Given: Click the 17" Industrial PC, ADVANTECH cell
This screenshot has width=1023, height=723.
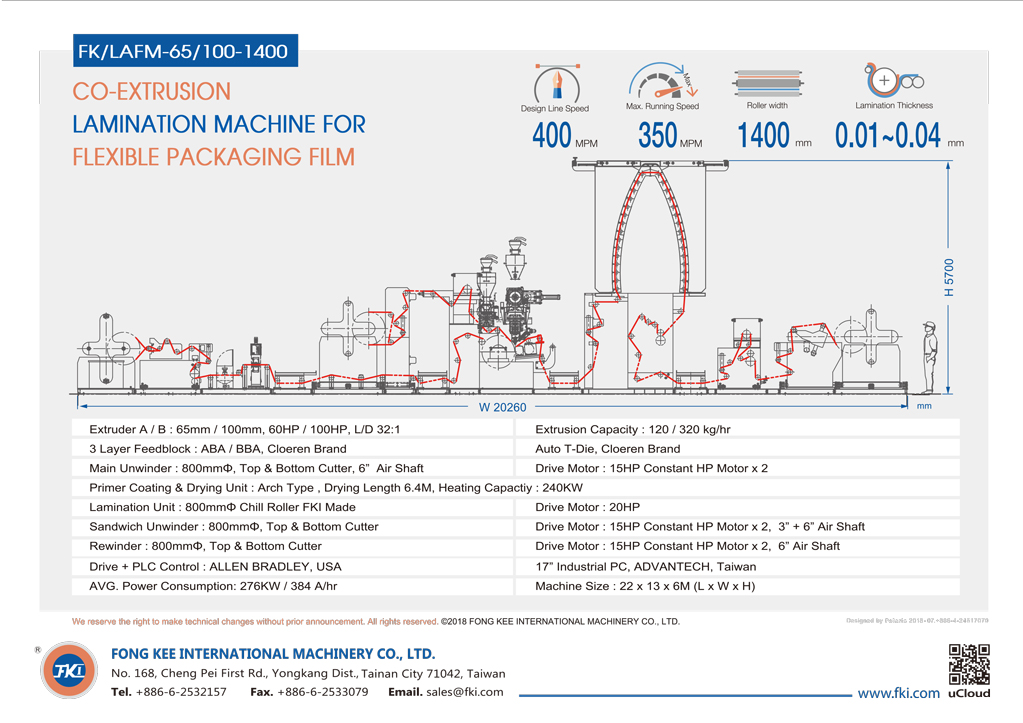Looking at the screenshot, I should [x=737, y=566].
